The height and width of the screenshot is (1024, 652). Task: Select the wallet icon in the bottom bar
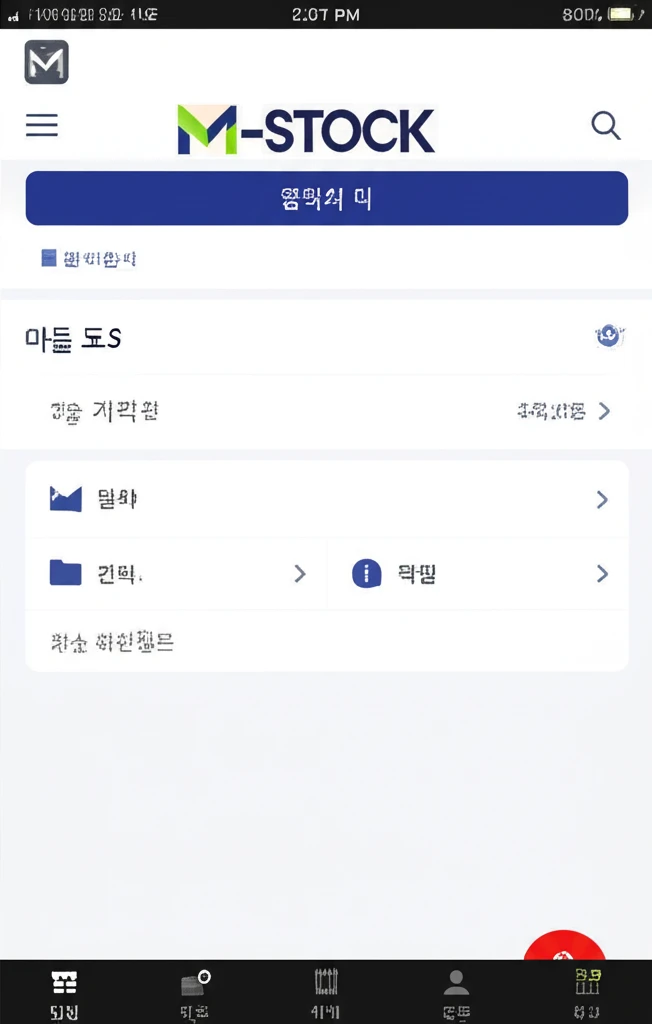tap(194, 983)
